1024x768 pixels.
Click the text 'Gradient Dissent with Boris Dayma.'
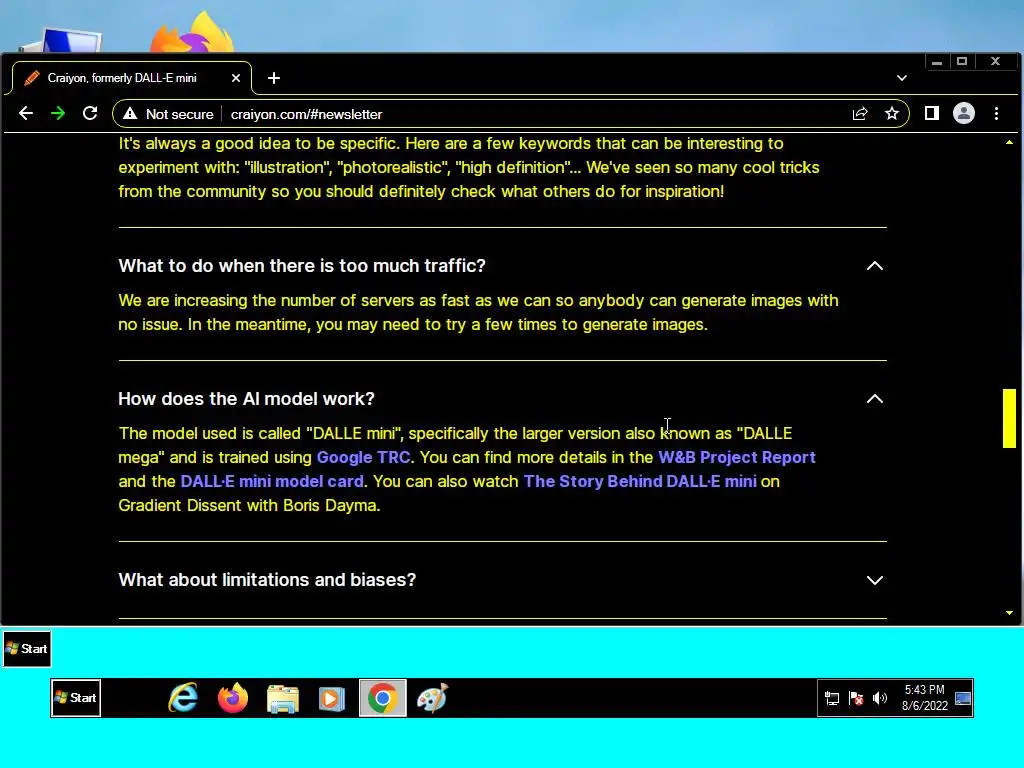pos(249,505)
